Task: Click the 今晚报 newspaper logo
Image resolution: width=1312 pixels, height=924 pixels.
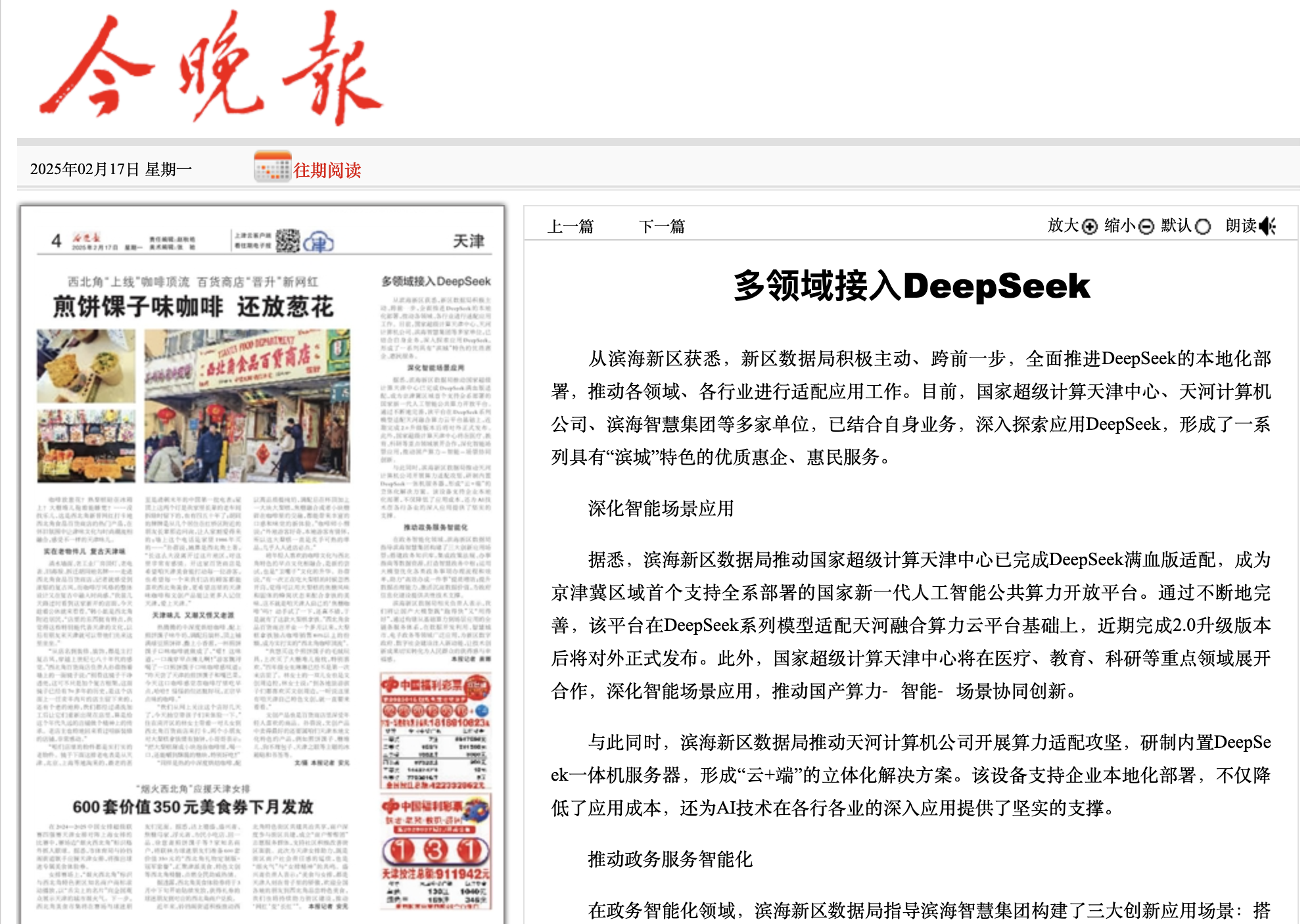Action: tap(210, 68)
